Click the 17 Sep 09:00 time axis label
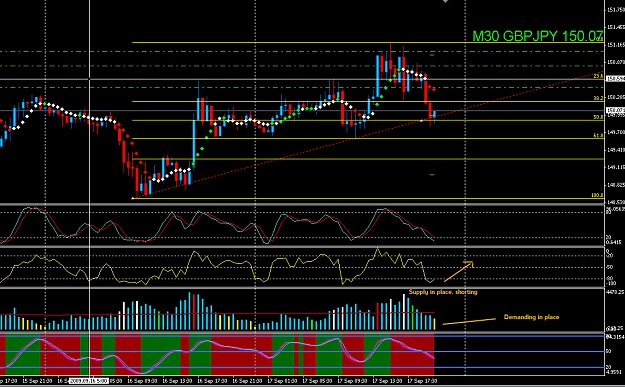Screen dimensions: 625x387 (352, 381)
